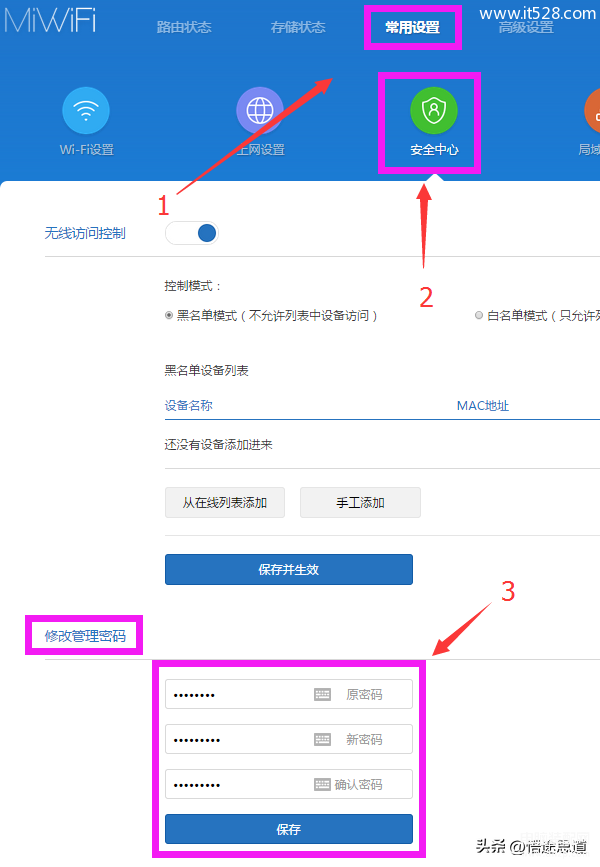Click 黑名单设备列表 label
The width and height of the screenshot is (600, 867).
[x=206, y=370]
